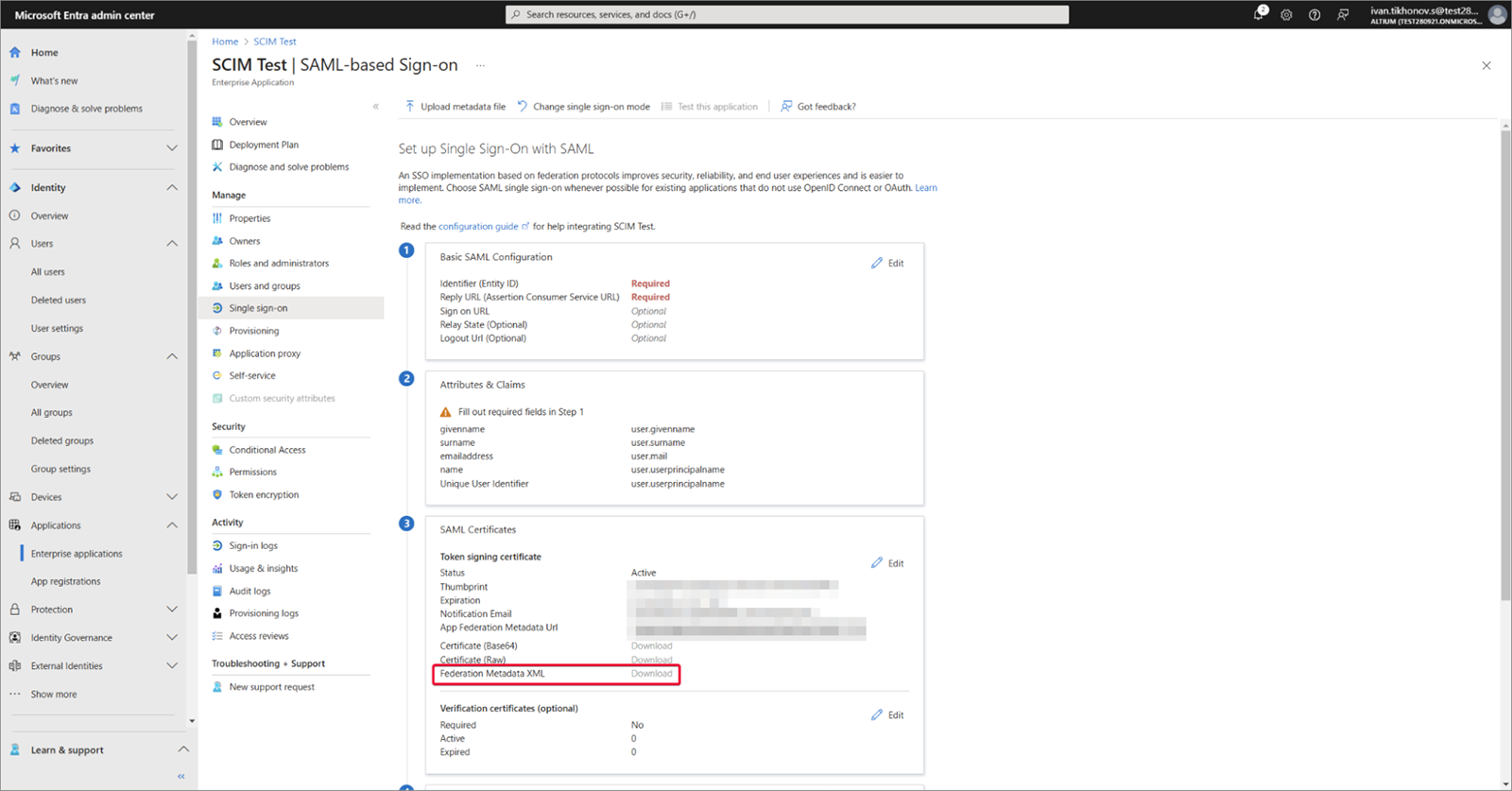Click the Audit logs icon
1512x791 pixels.
(217, 592)
